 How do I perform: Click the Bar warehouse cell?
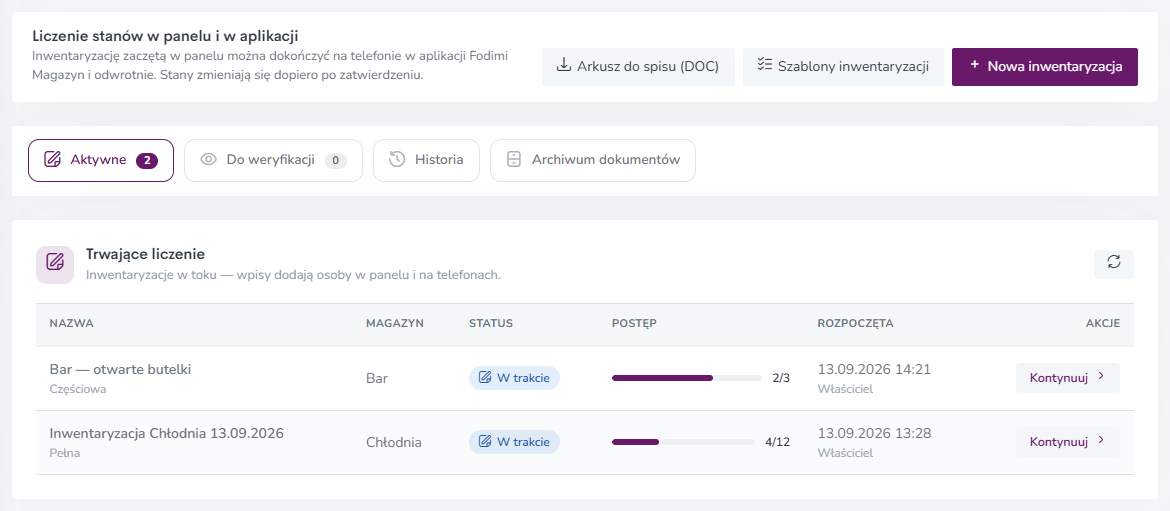377,378
